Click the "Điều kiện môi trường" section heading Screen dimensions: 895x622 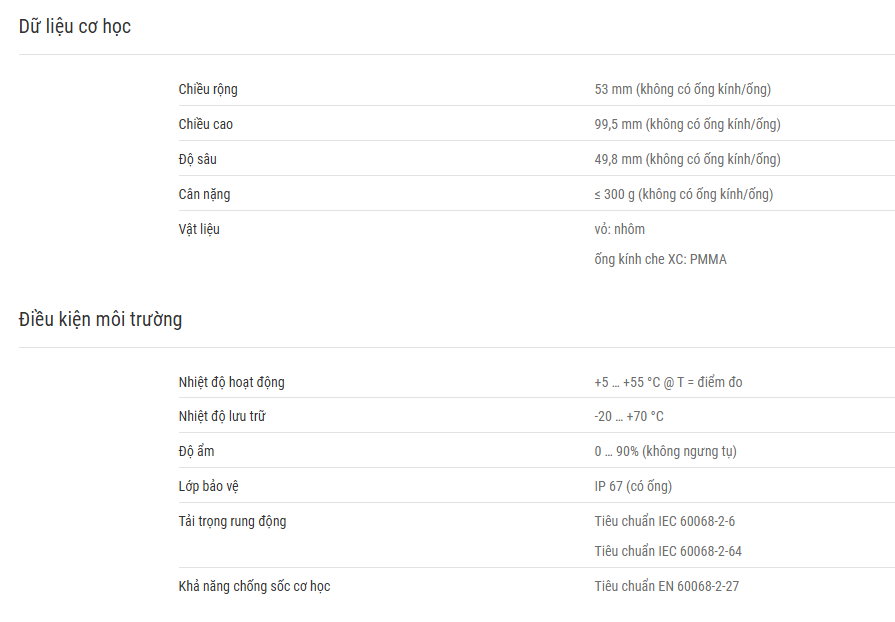point(100,319)
